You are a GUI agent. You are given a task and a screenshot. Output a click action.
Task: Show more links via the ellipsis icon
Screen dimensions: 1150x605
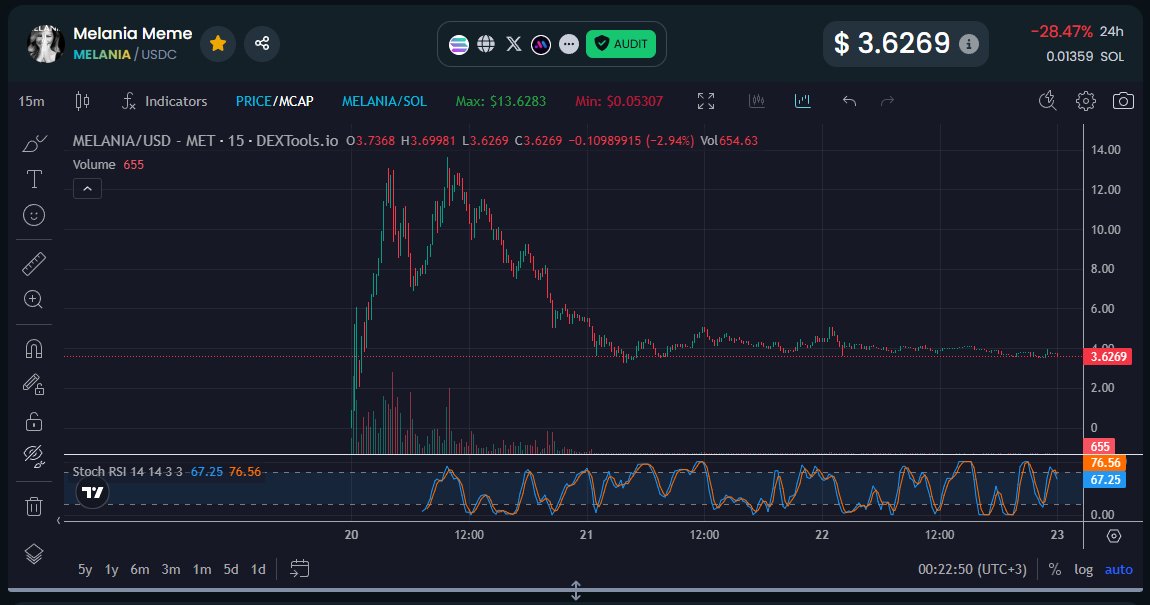point(568,45)
